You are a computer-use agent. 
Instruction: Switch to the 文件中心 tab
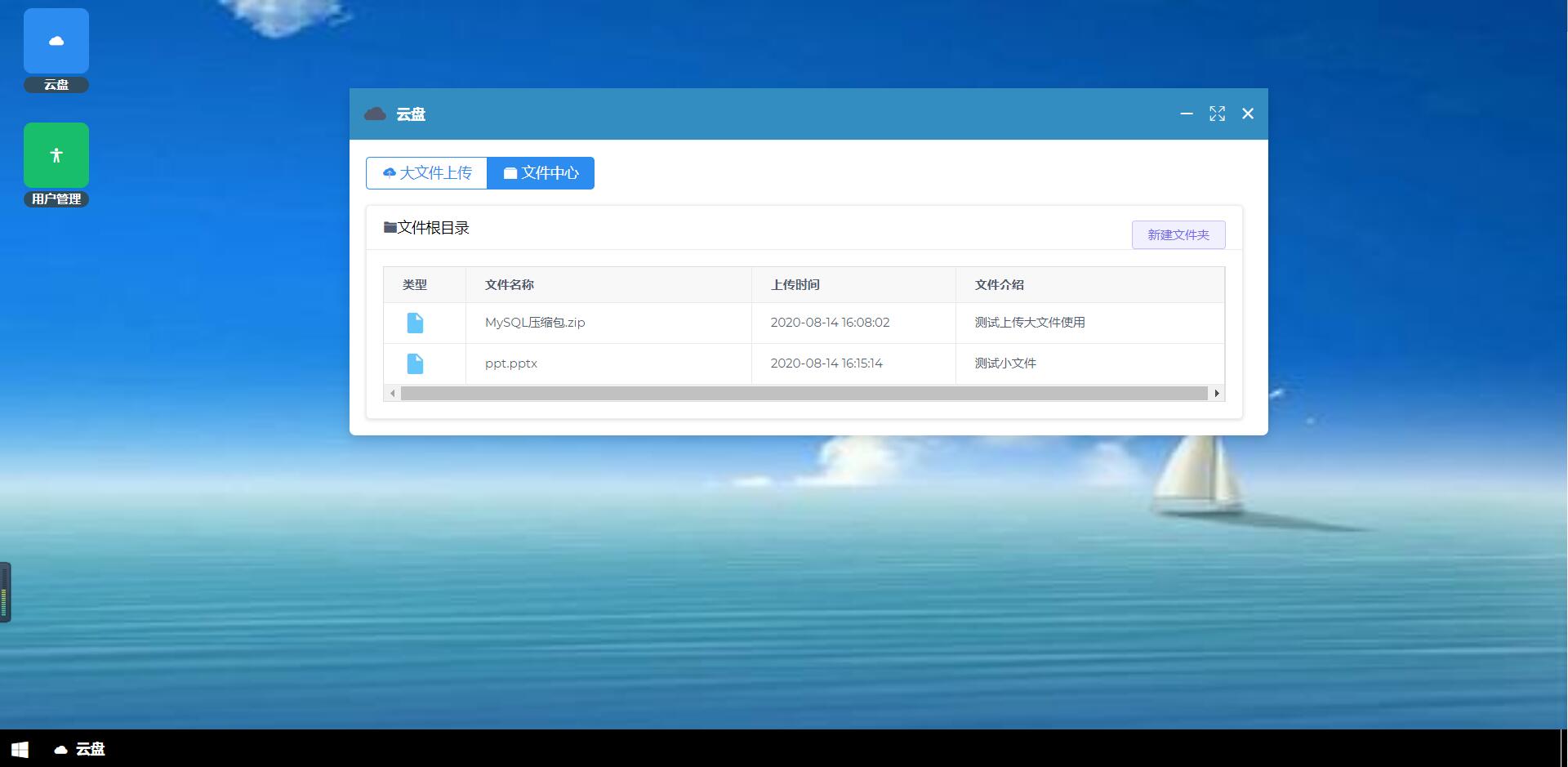pyautogui.click(x=541, y=172)
